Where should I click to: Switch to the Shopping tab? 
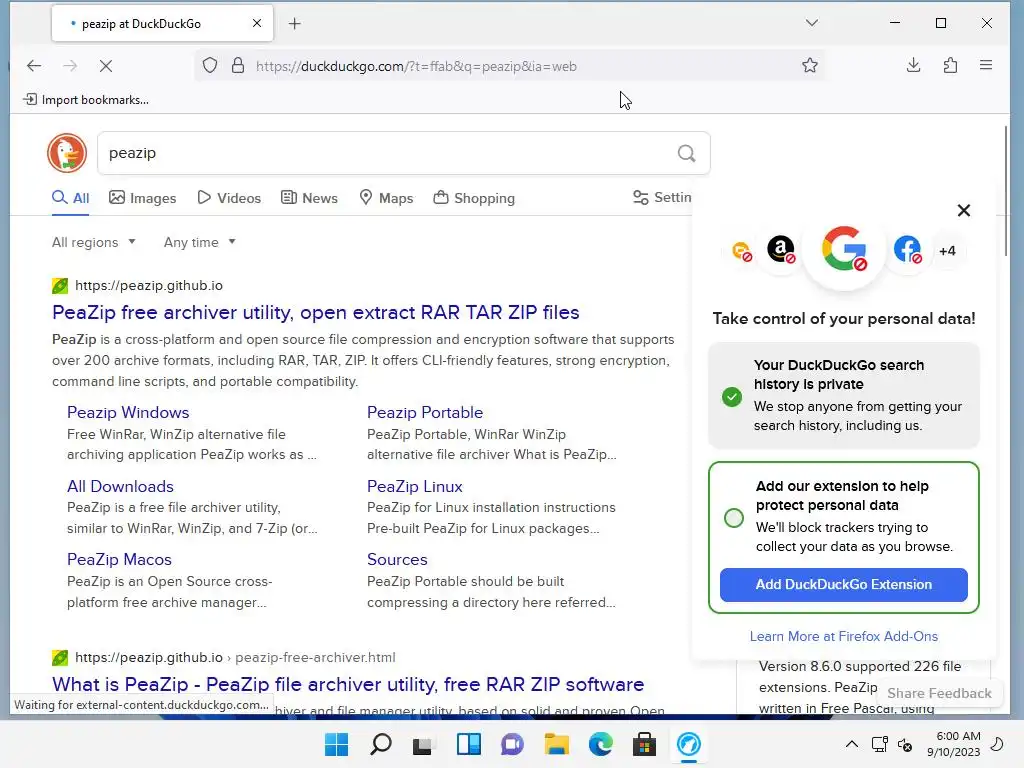pos(474,198)
